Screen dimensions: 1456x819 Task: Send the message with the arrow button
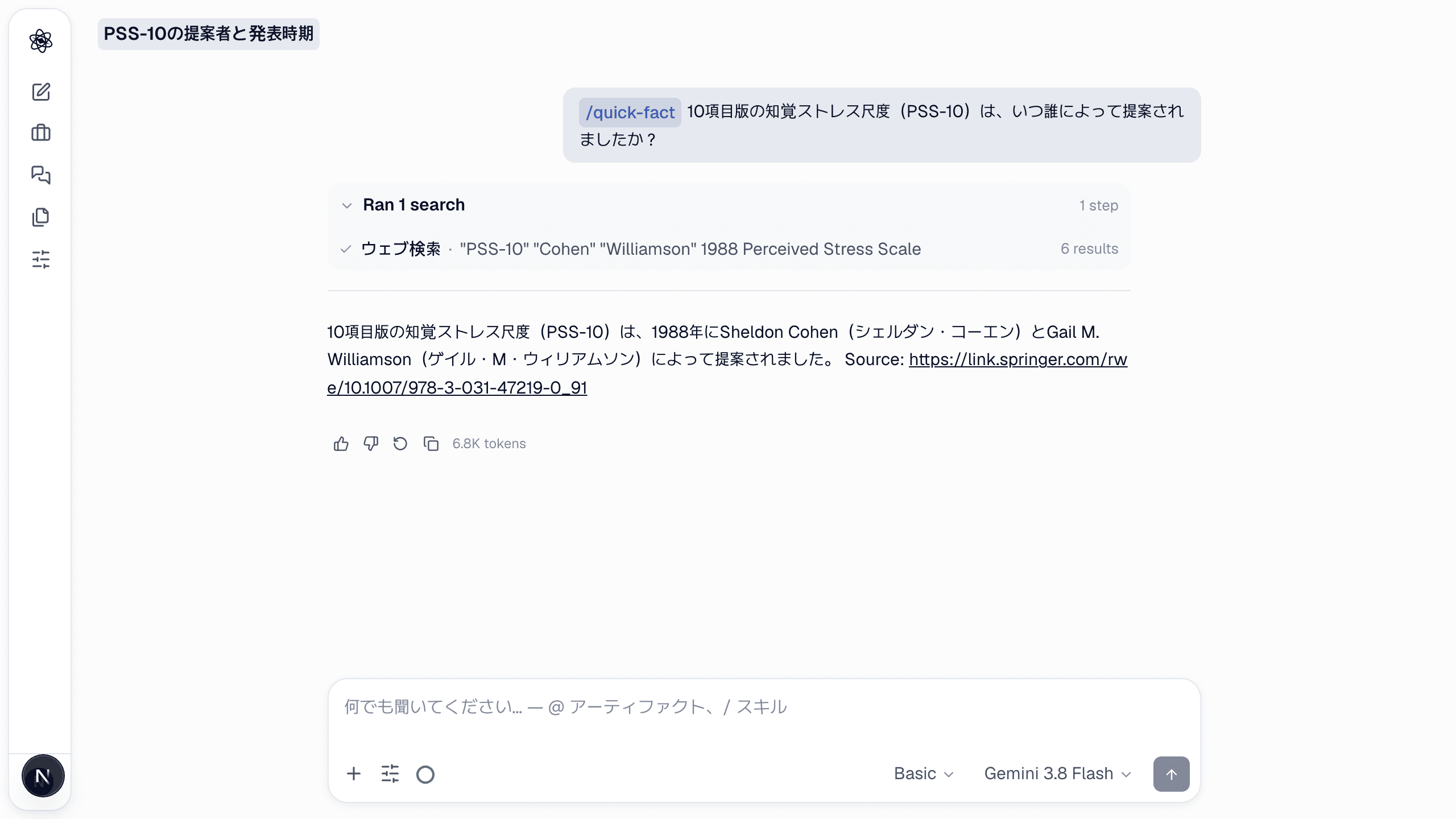pyautogui.click(x=1171, y=773)
